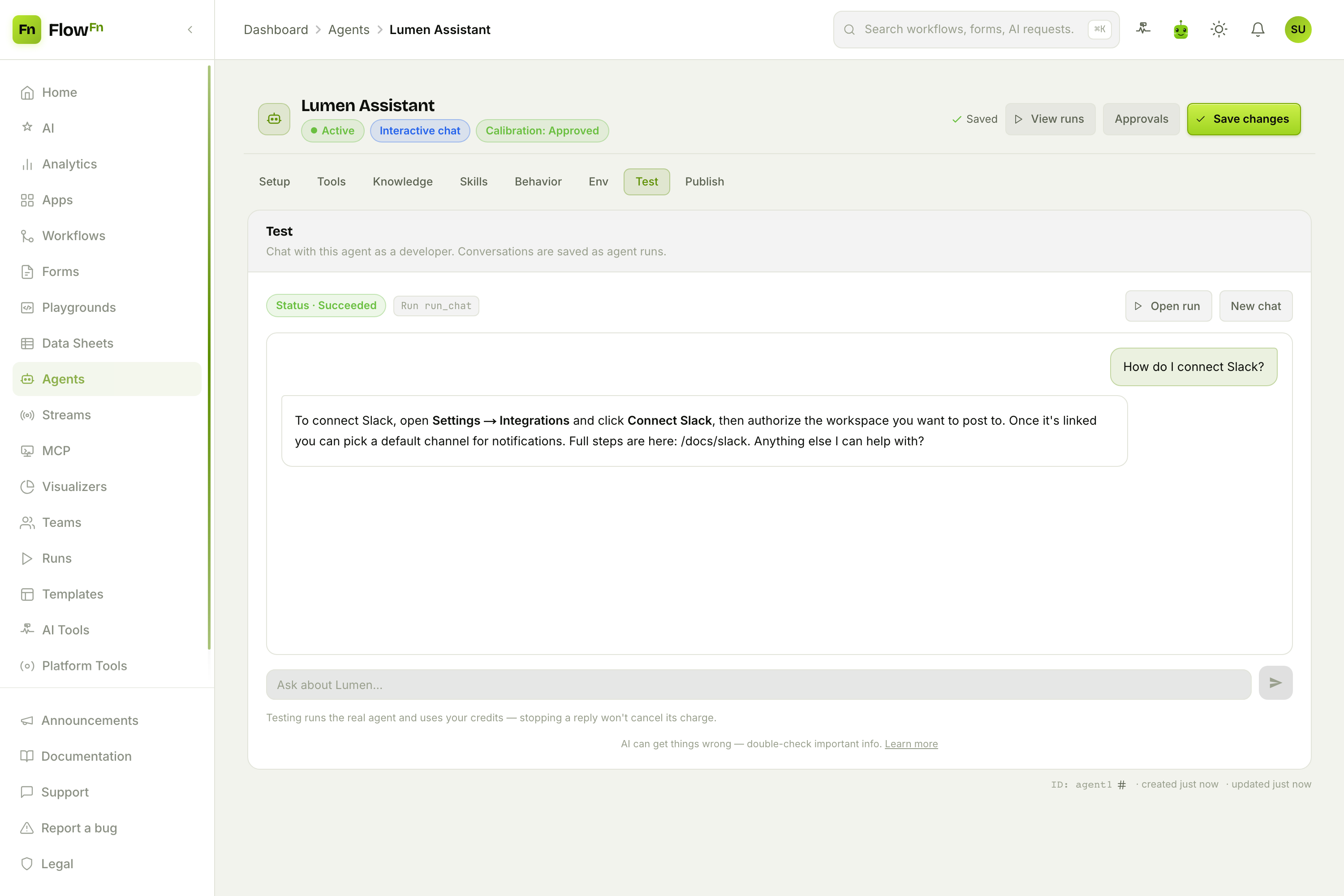This screenshot has width=1344, height=896.
Task: Click the Lumen Assistant agent avatar icon
Action: coord(274,119)
